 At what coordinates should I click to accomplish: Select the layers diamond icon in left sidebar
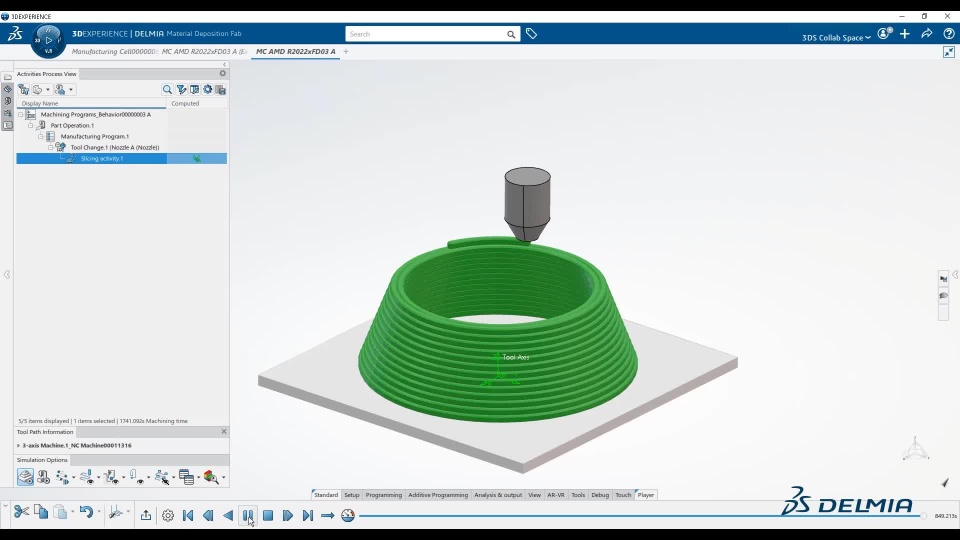(7, 89)
